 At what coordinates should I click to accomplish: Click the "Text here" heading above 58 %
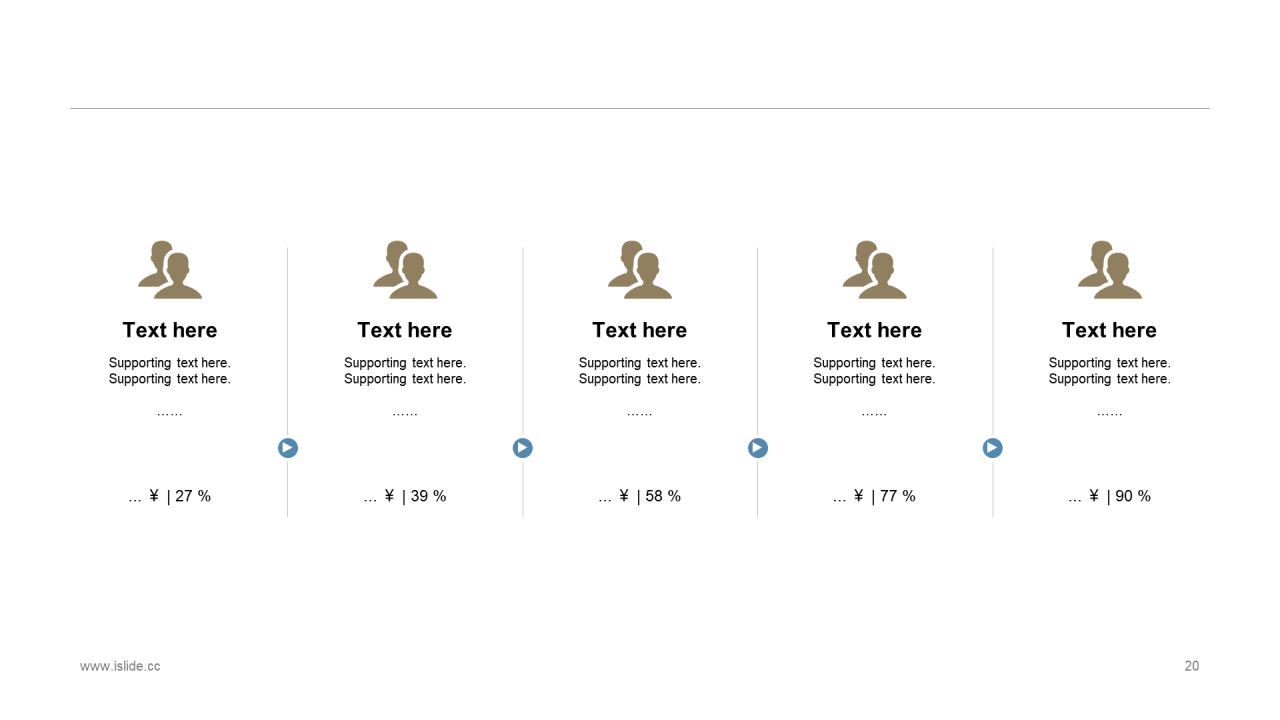coord(640,330)
